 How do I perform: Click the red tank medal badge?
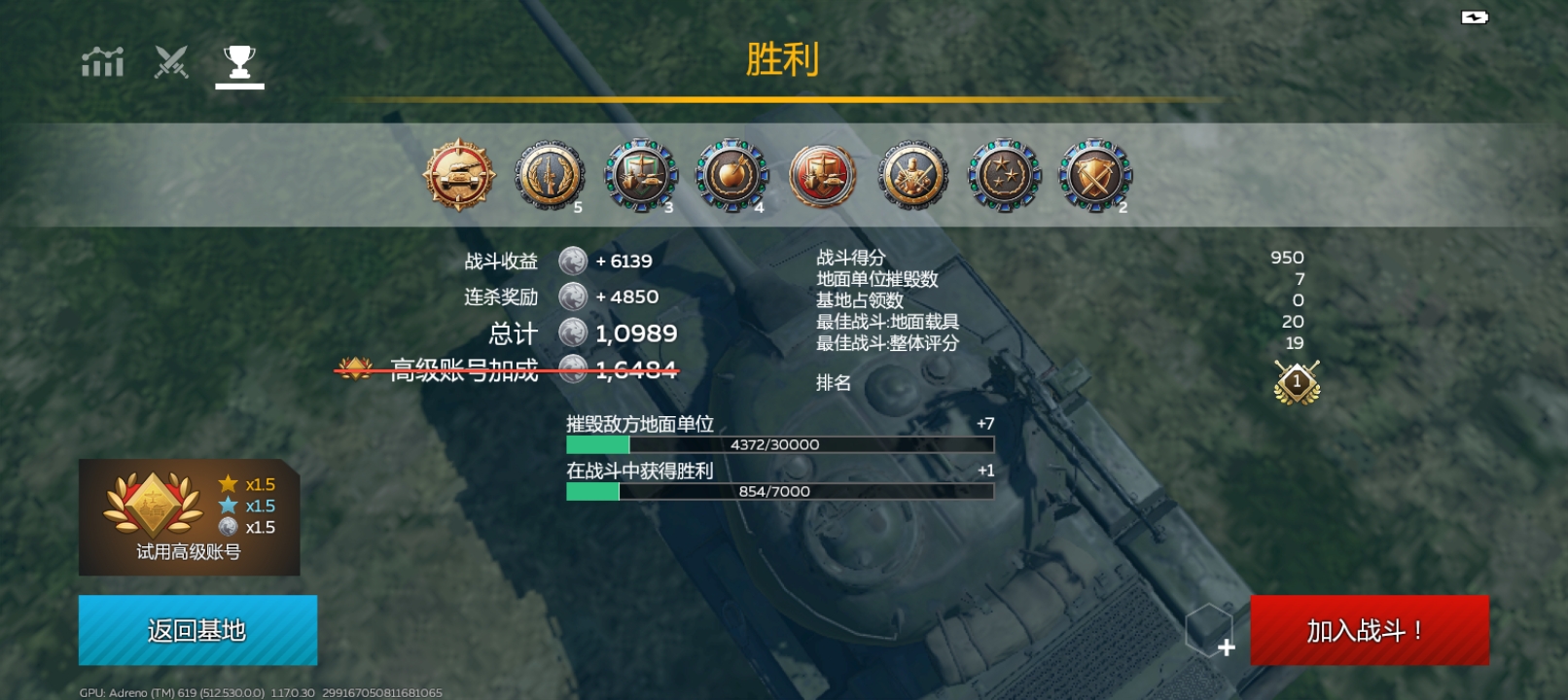pyautogui.click(x=458, y=175)
